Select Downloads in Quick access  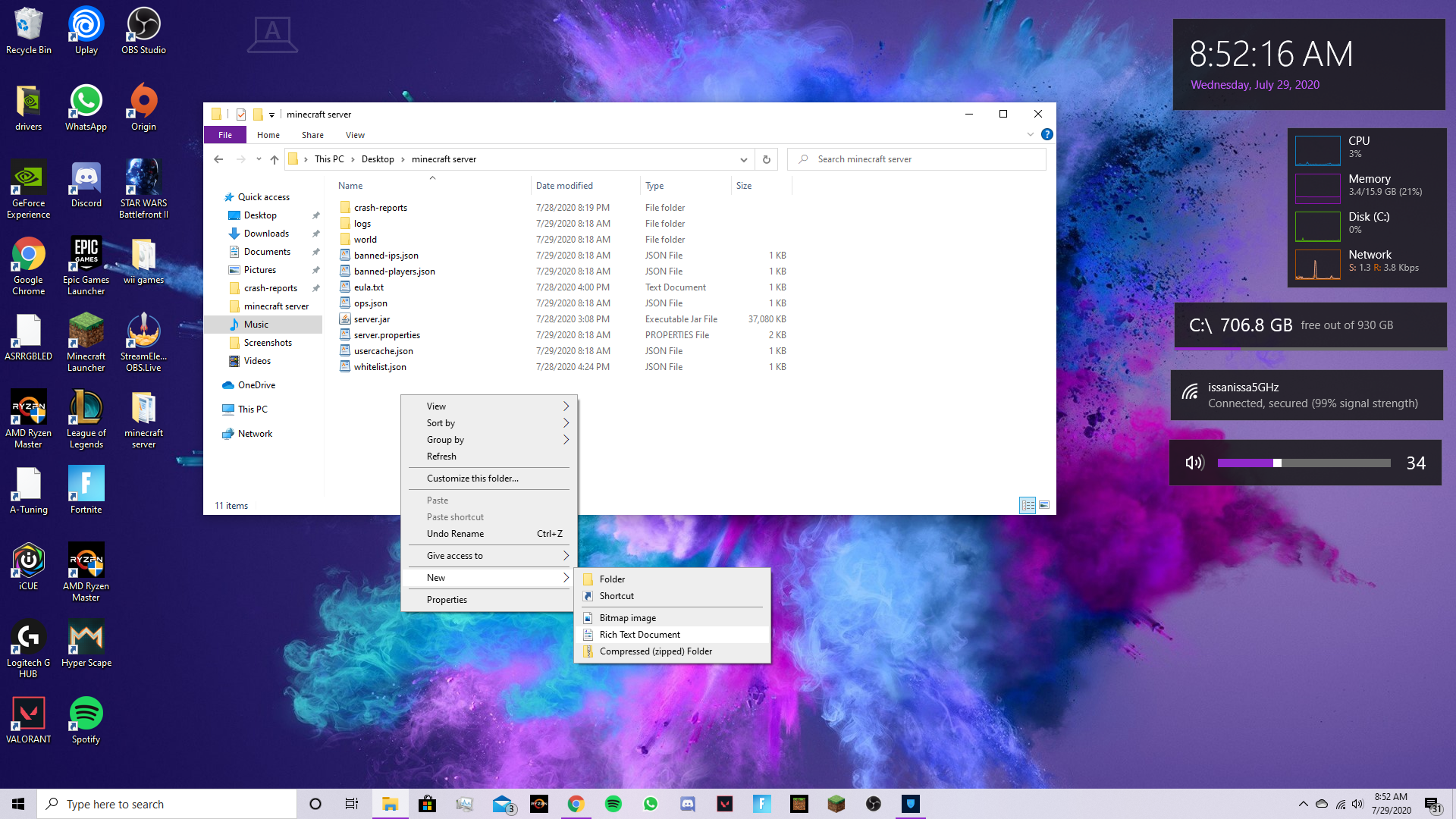coord(266,234)
